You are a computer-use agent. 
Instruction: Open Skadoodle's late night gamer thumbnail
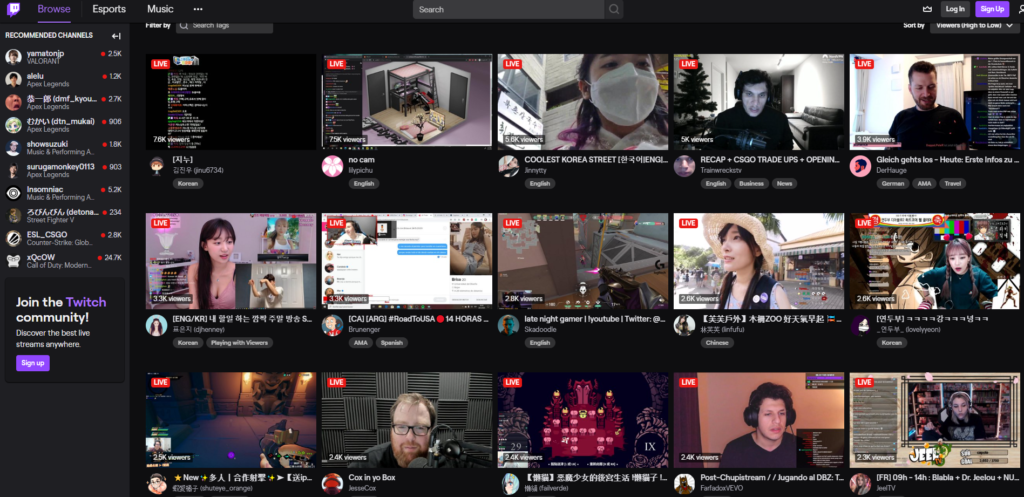[583, 261]
